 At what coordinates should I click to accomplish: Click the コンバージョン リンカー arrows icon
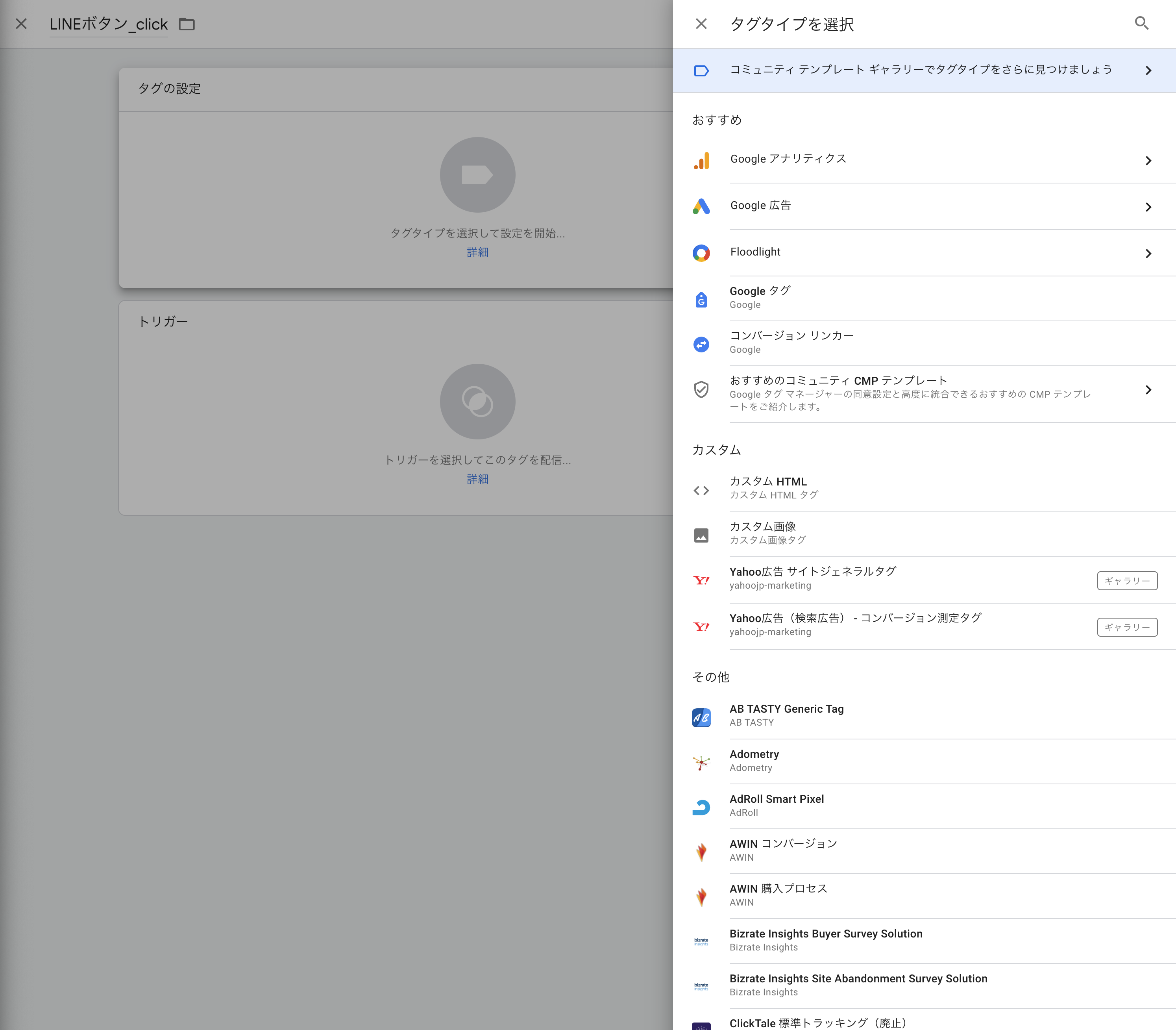[x=701, y=344]
